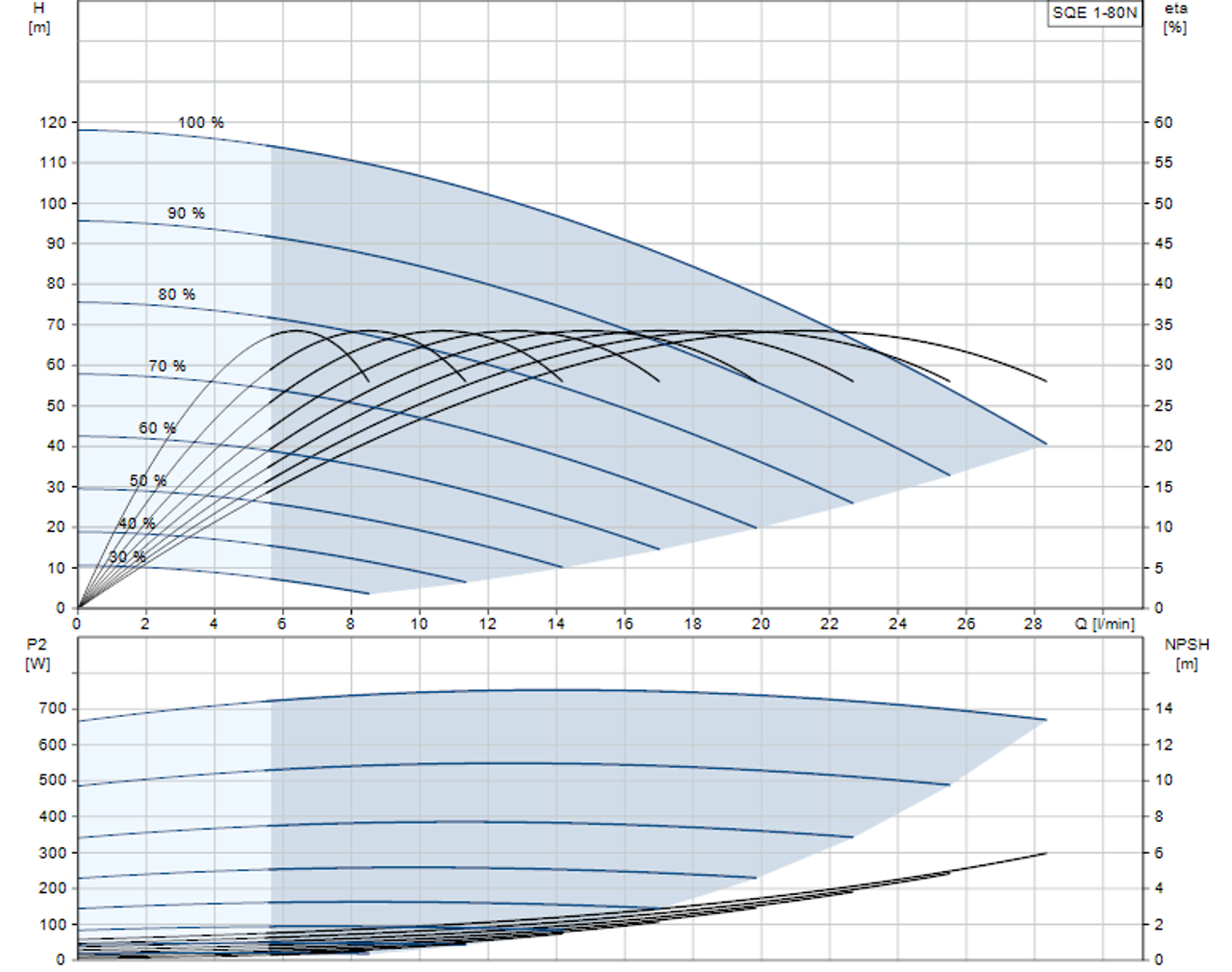This screenshot has height=972, width=1232.
Task: Select the 80 tick on the H axis
Action: (56, 284)
